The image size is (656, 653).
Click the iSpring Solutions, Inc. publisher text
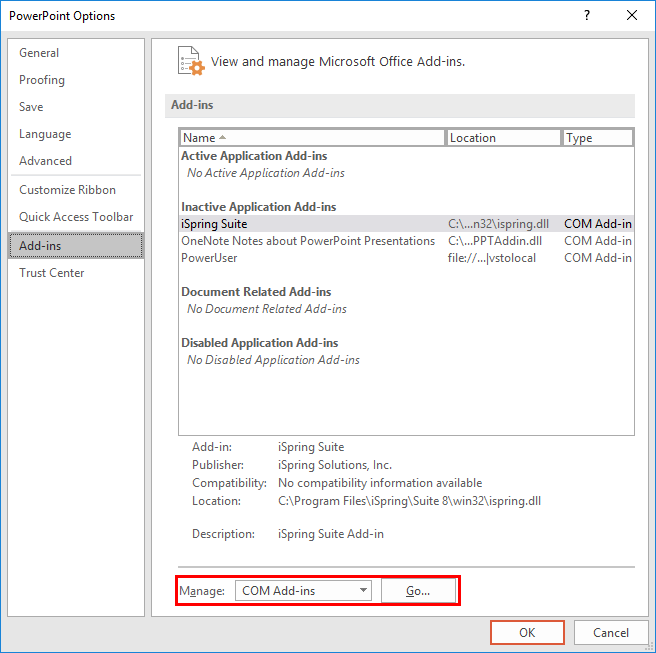(x=335, y=465)
